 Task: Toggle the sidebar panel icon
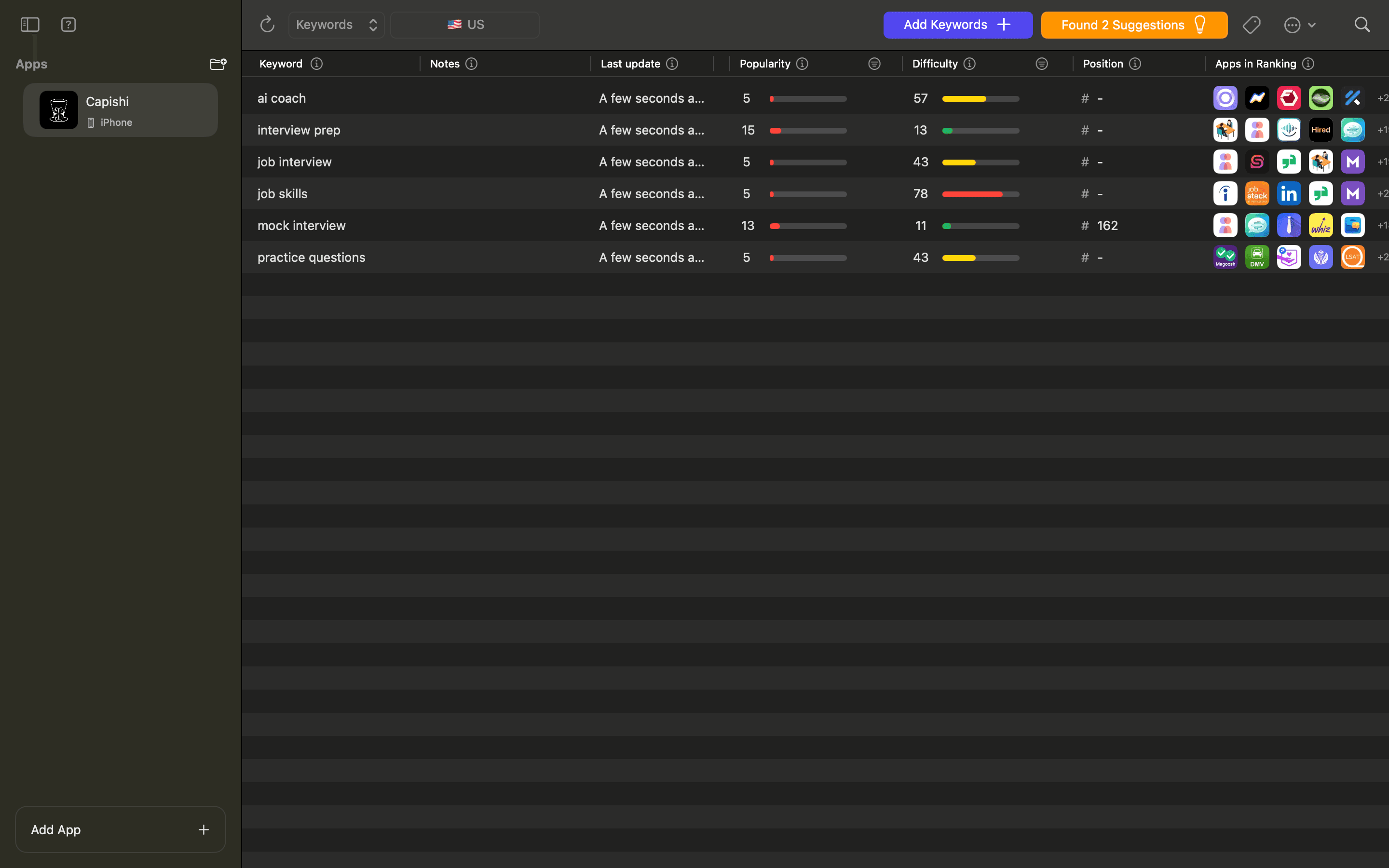(30, 25)
